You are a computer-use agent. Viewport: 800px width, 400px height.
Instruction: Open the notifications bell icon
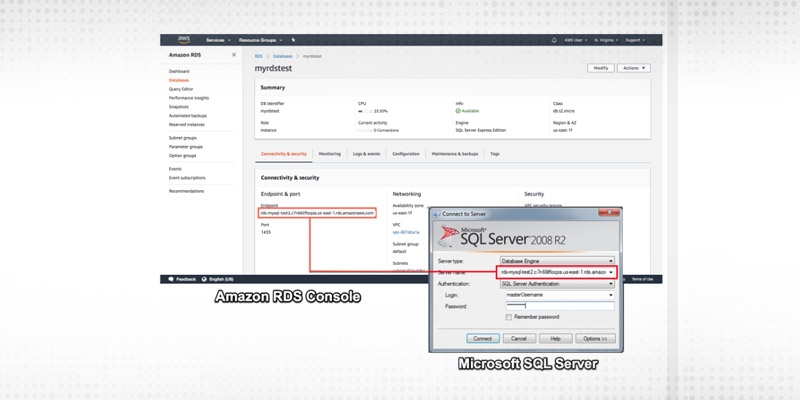click(x=555, y=40)
